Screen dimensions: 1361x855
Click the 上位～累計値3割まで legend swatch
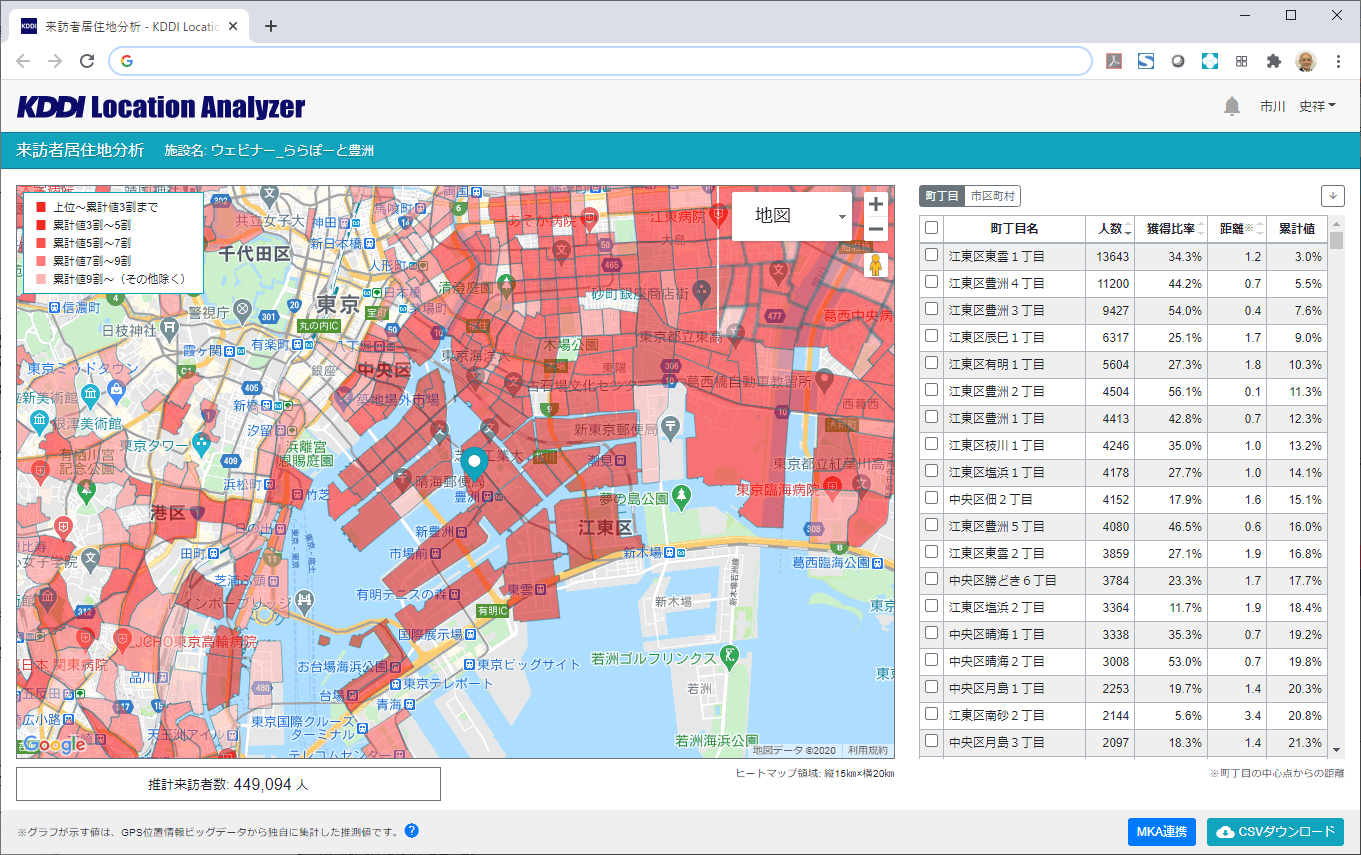tap(41, 207)
